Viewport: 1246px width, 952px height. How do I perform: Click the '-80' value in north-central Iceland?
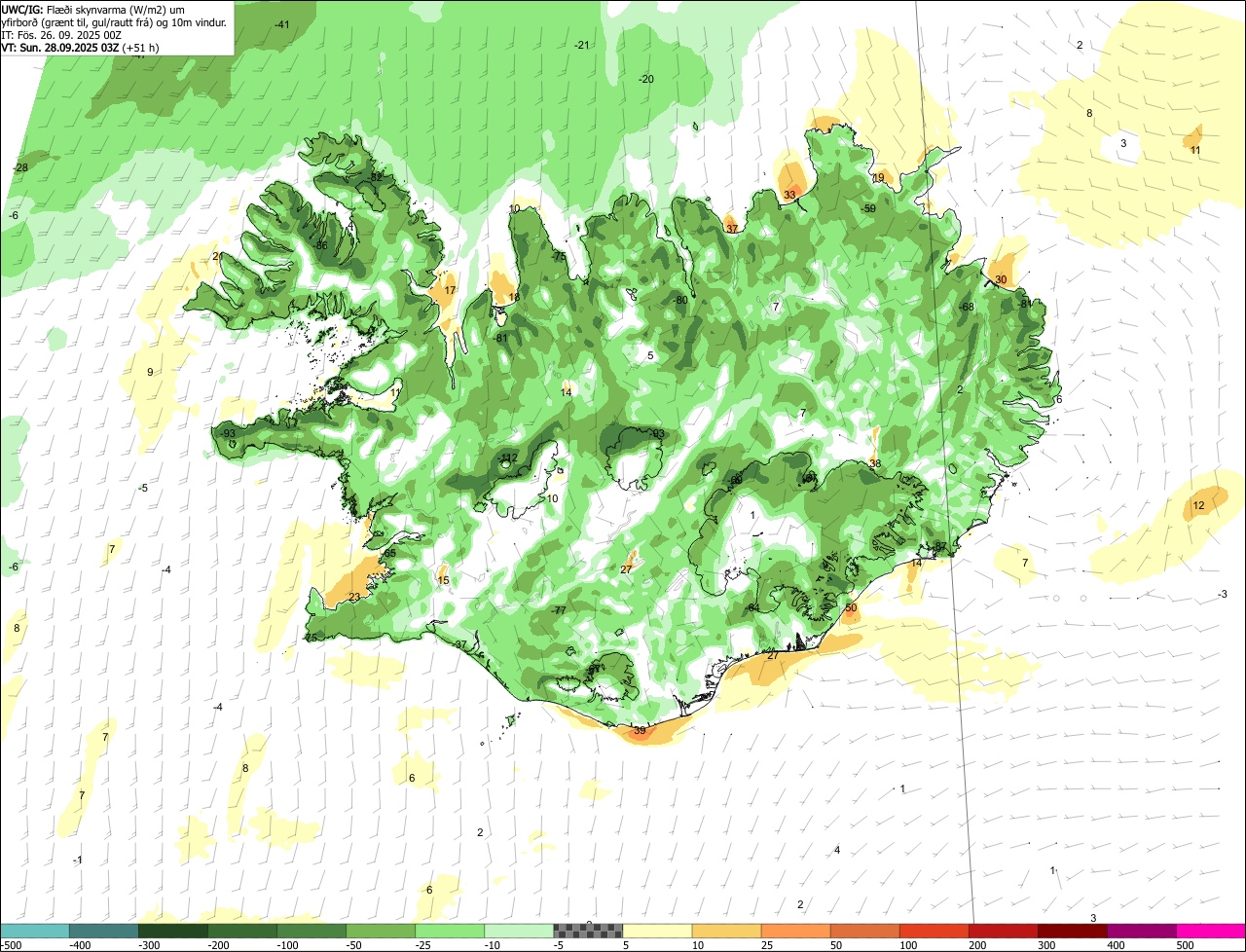(x=680, y=300)
